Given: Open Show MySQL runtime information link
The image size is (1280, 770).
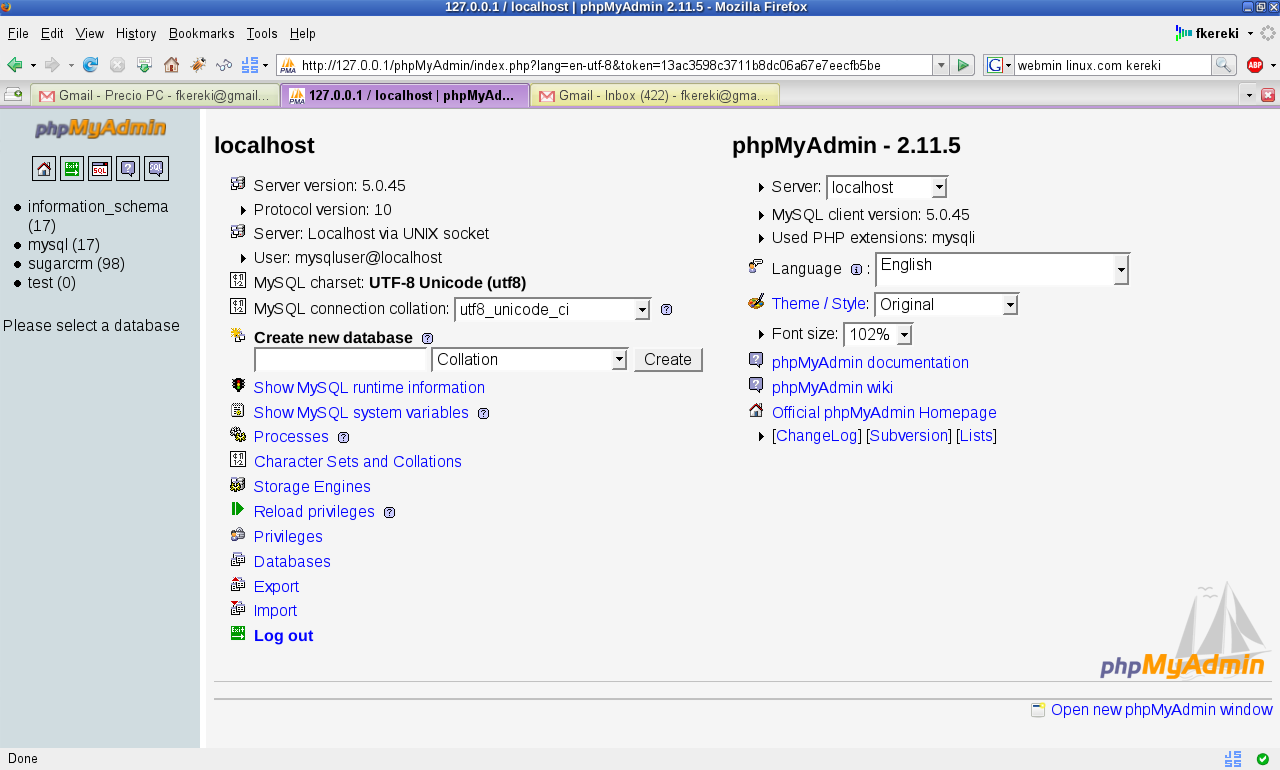Looking at the screenshot, I should click(369, 388).
